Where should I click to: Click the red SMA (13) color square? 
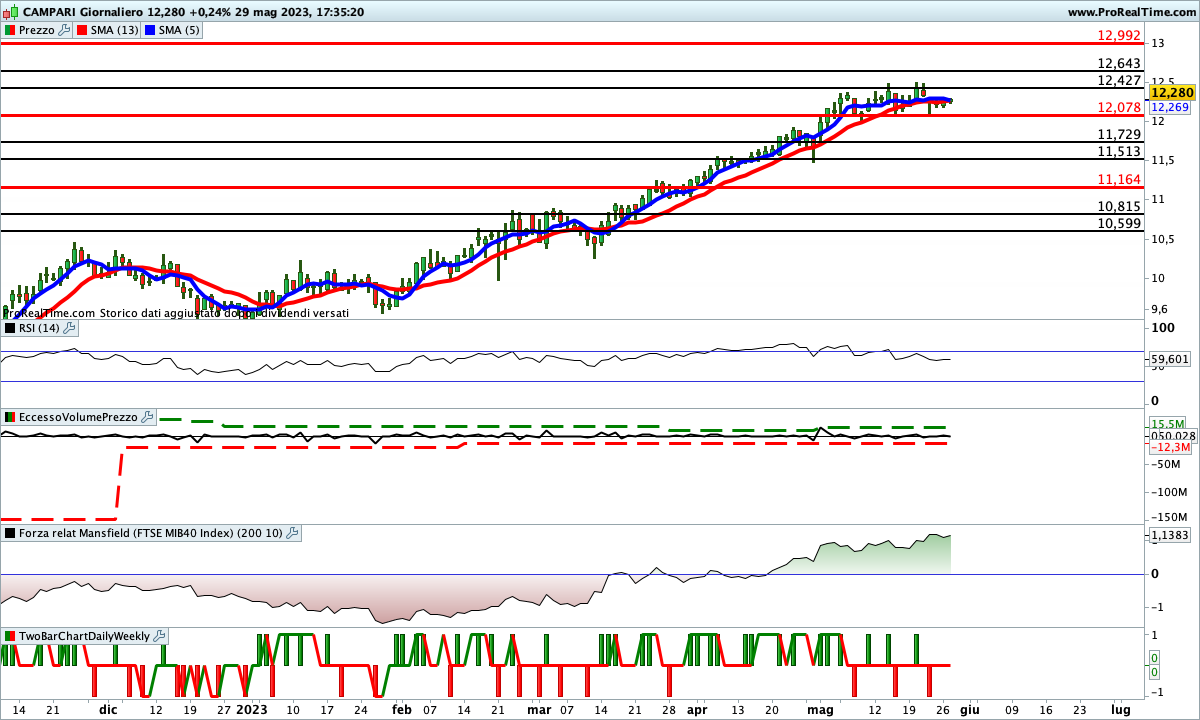click(80, 30)
